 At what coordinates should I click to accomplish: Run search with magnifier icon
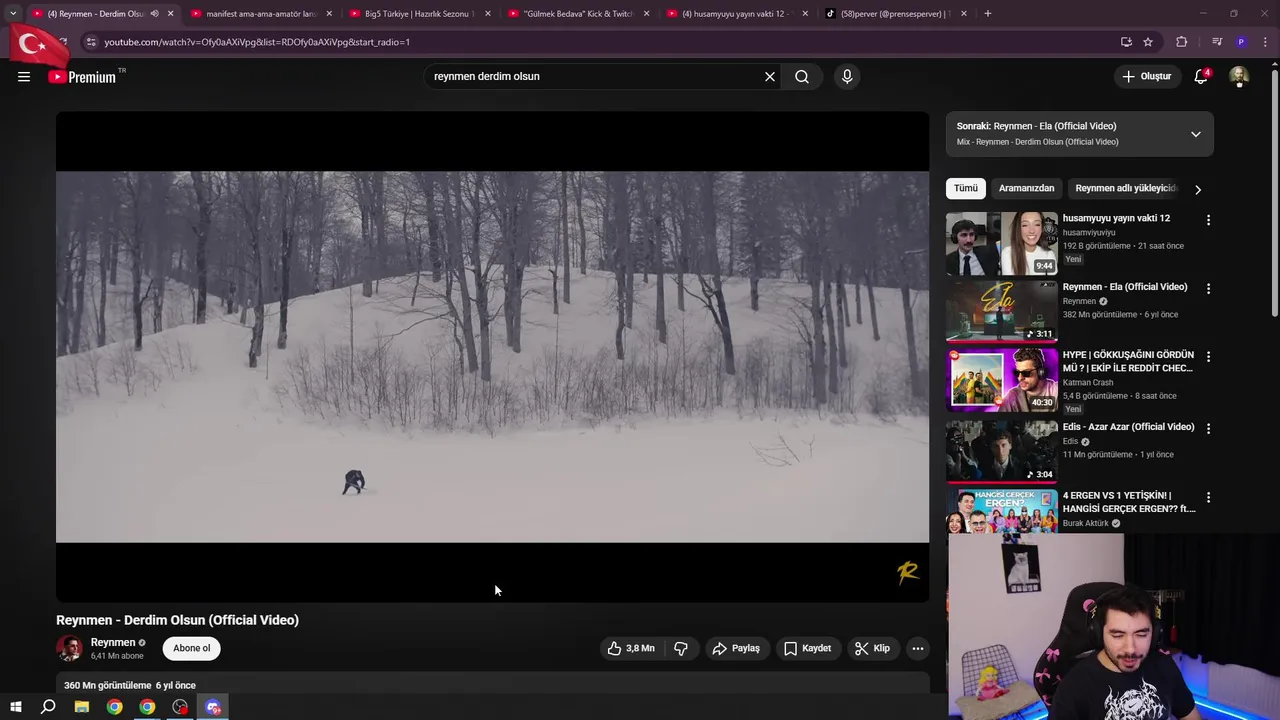point(802,77)
